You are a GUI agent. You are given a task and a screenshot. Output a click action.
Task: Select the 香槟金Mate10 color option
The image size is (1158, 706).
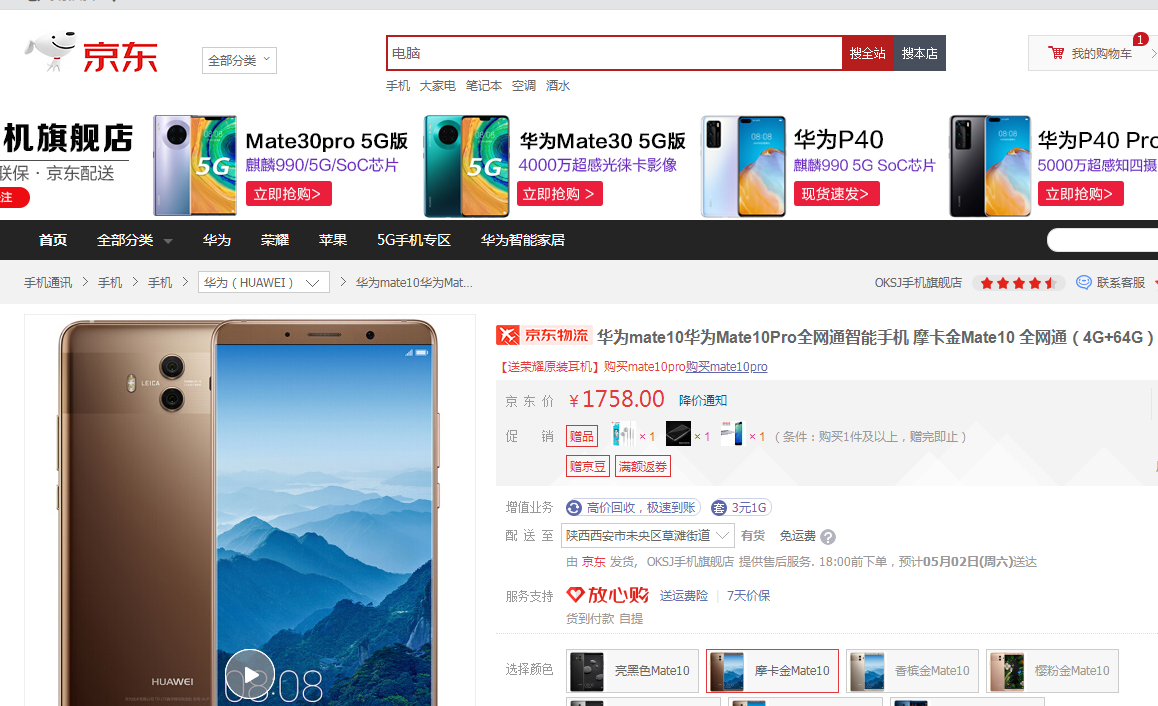pos(912,671)
